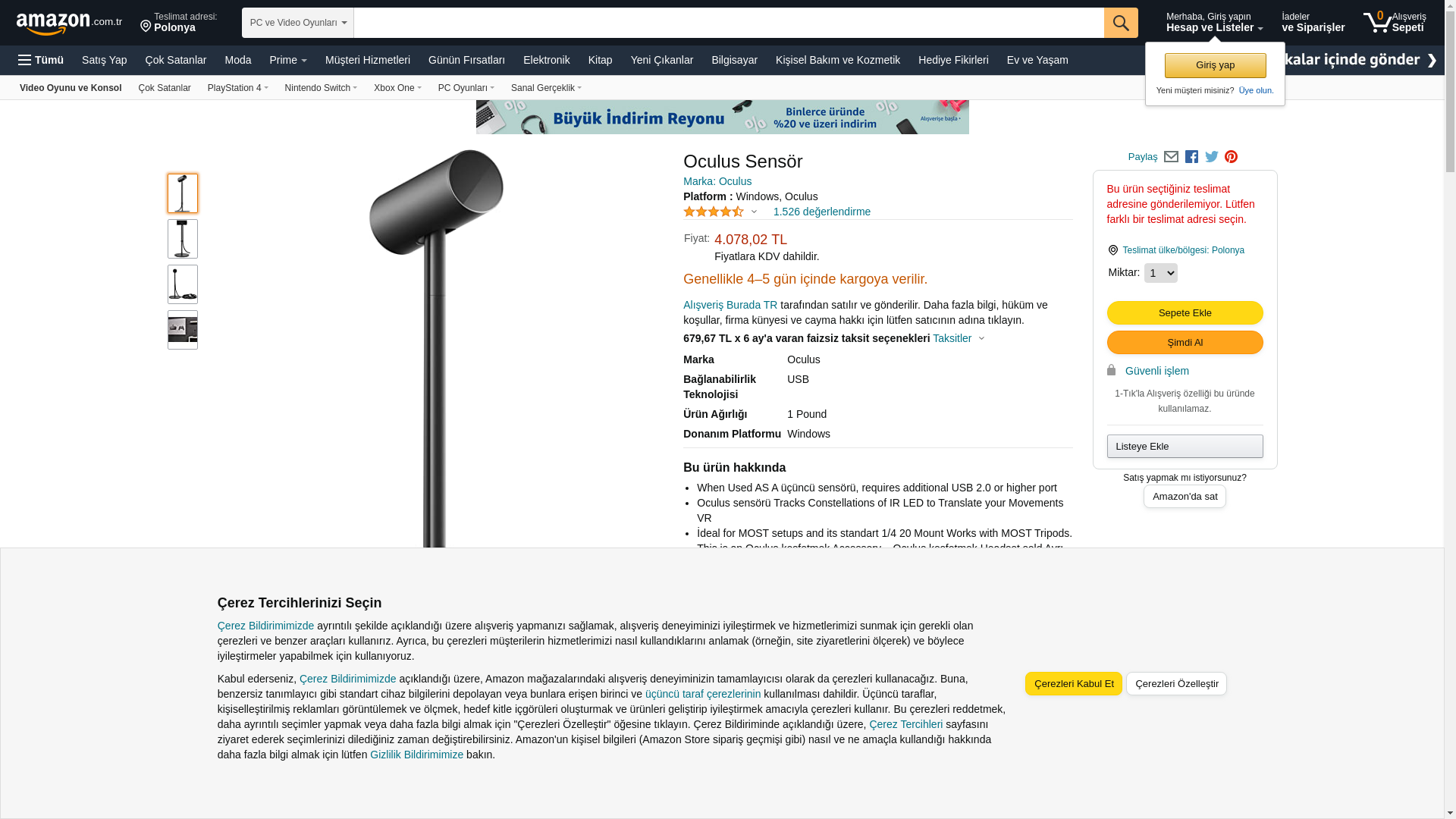Open the Elektronik navigation item
This screenshot has width=1456, height=819.
[547, 60]
